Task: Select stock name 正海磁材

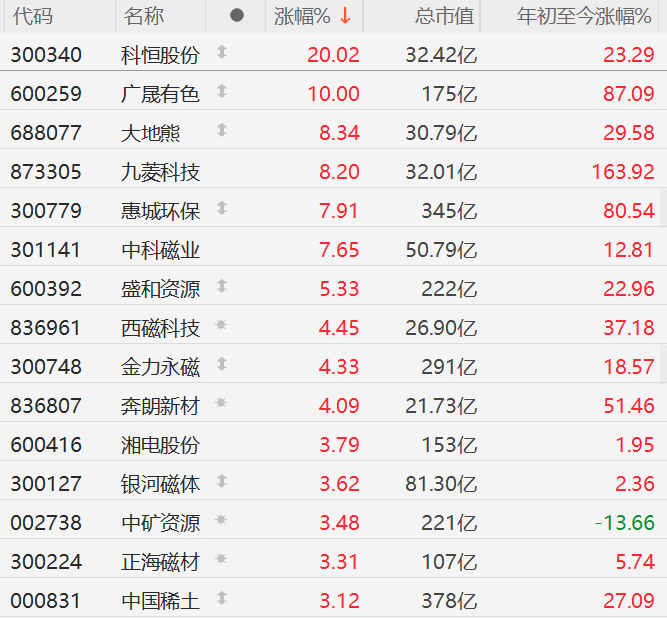Action: pos(160,562)
